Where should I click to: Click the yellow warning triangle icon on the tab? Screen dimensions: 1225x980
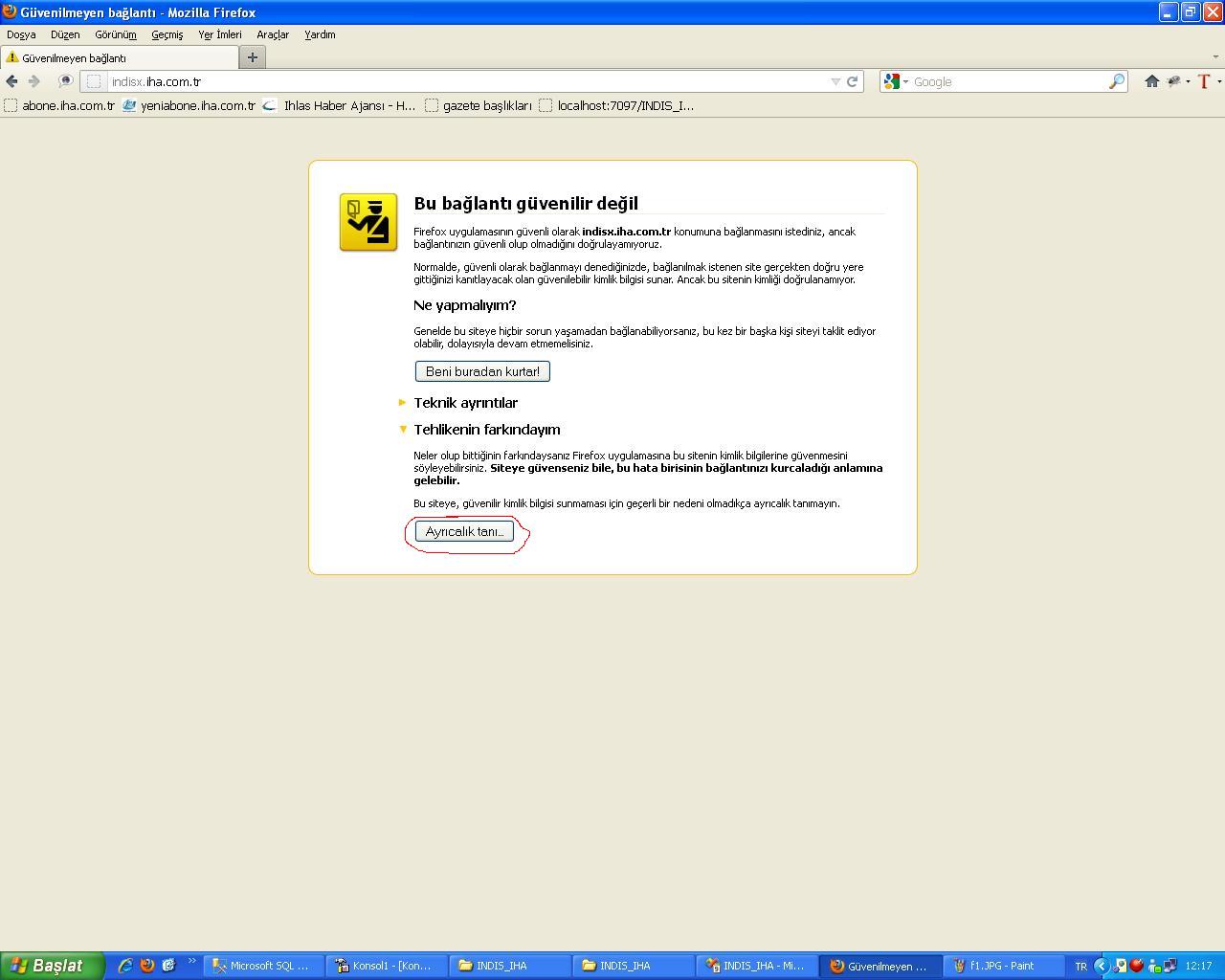[x=11, y=57]
